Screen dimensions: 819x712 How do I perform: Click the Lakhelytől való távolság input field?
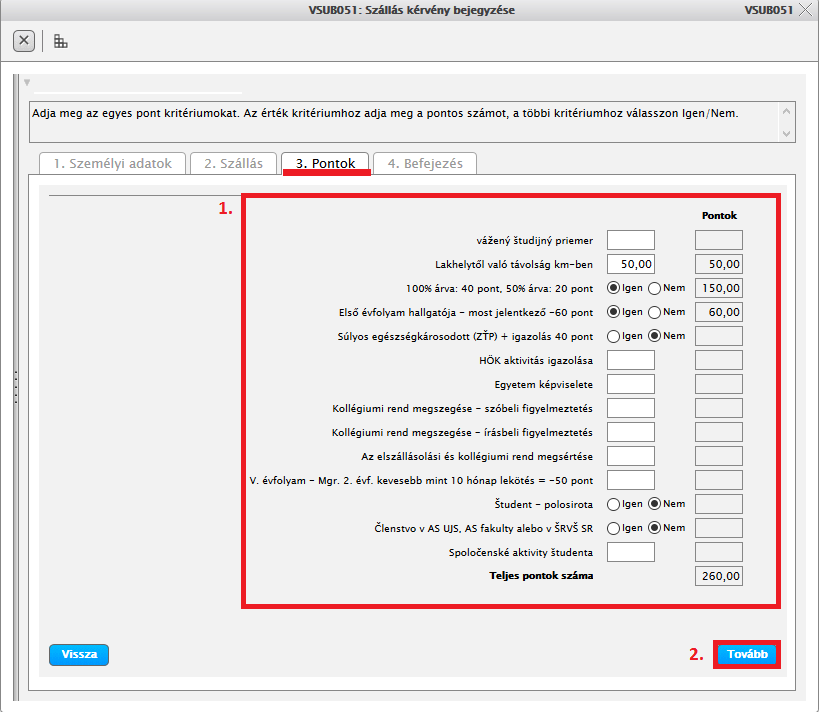click(631, 264)
